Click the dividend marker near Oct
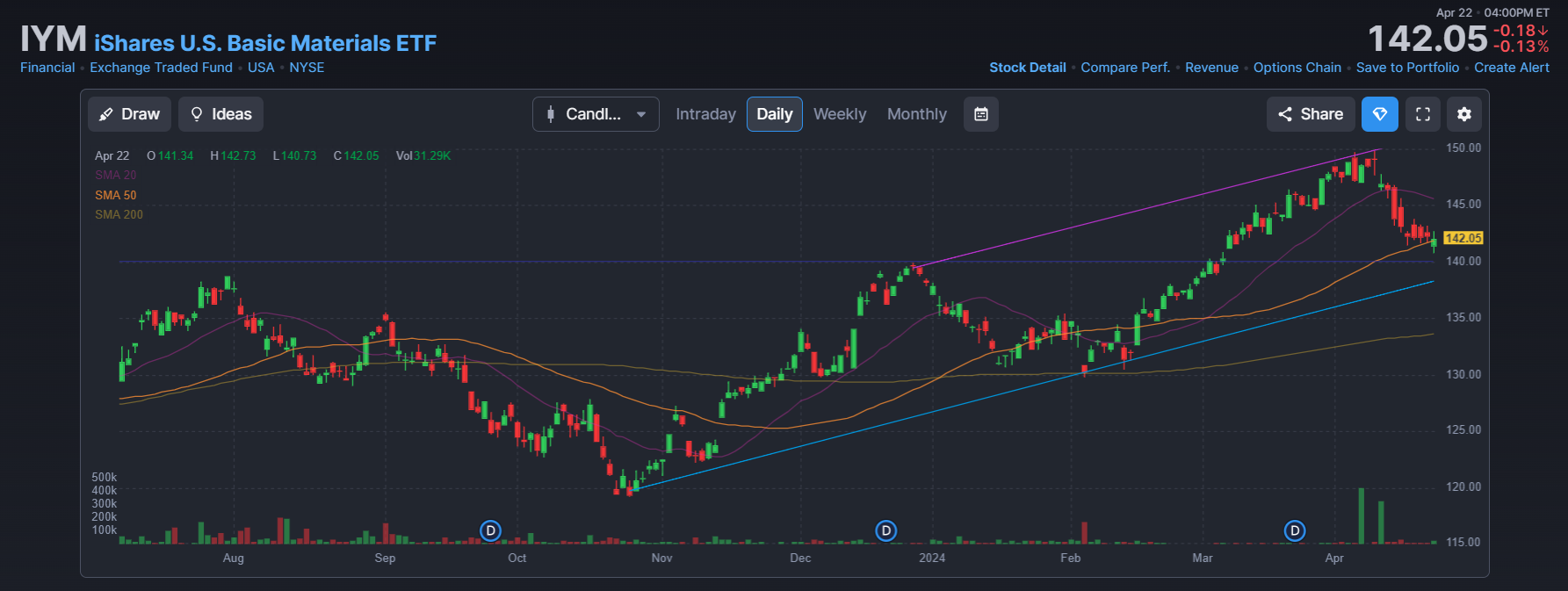Viewport: 1568px width, 591px height. (491, 530)
